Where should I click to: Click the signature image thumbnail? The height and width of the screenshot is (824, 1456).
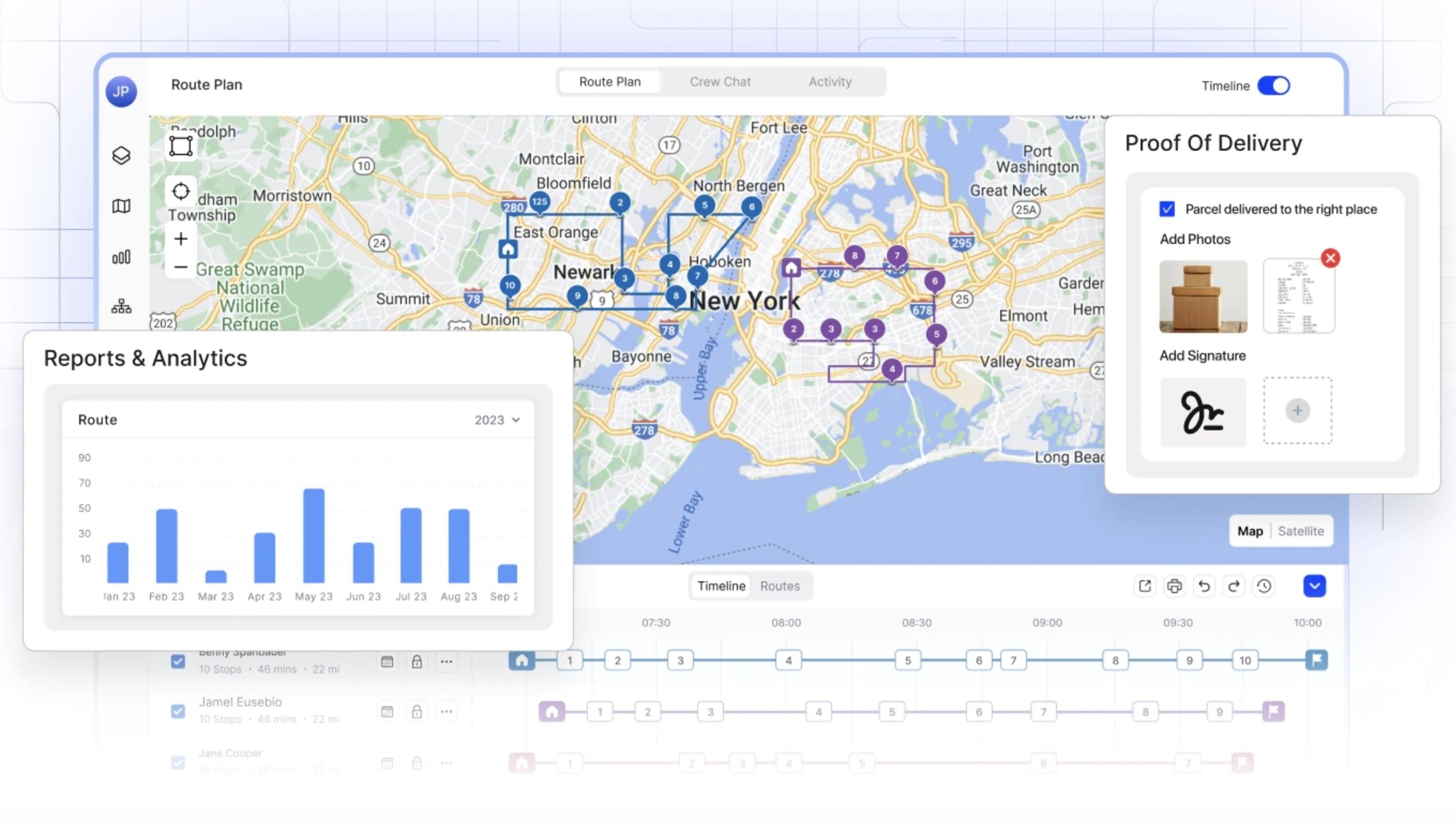[x=1203, y=412]
